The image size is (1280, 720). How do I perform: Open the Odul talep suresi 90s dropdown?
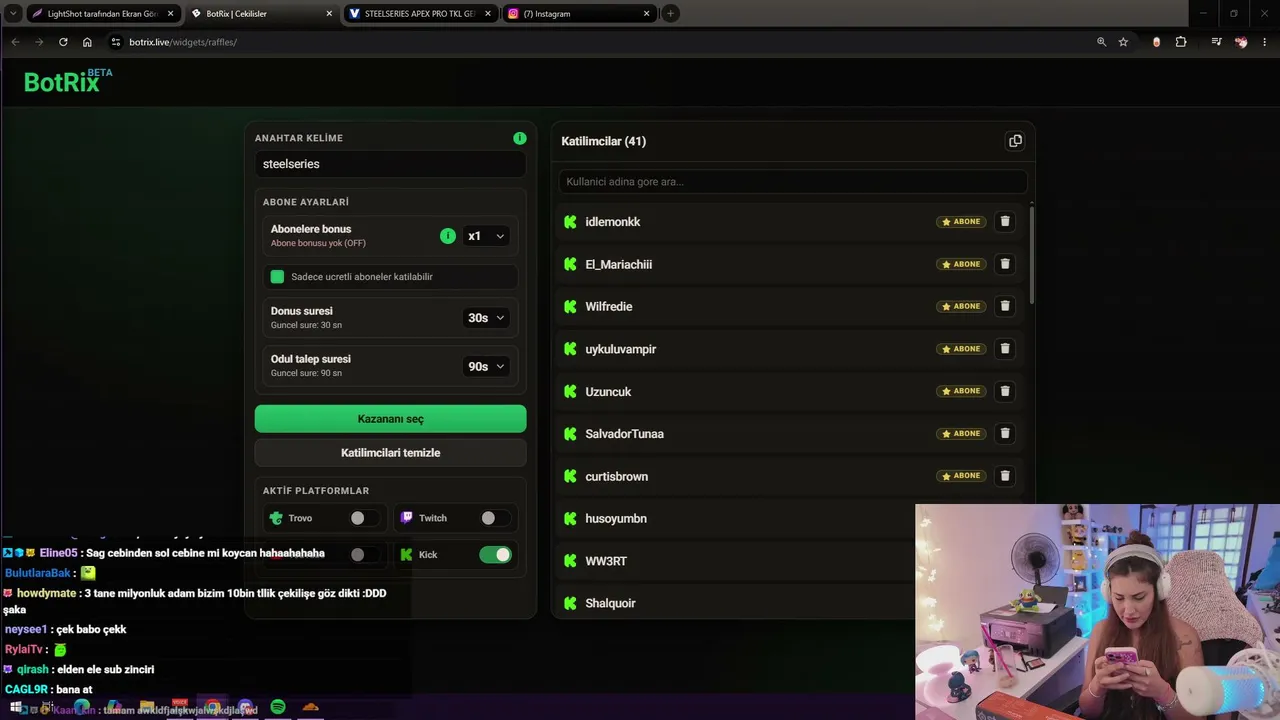pos(486,366)
